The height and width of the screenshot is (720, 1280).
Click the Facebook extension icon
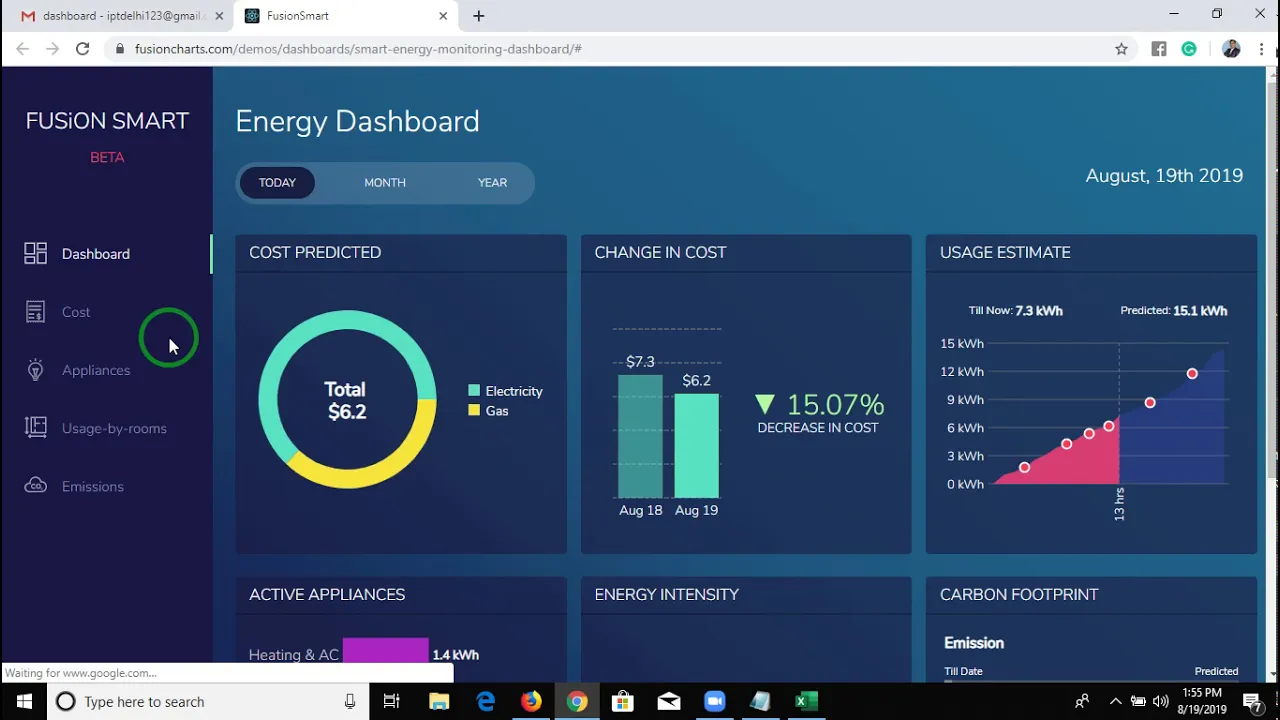(x=1158, y=49)
